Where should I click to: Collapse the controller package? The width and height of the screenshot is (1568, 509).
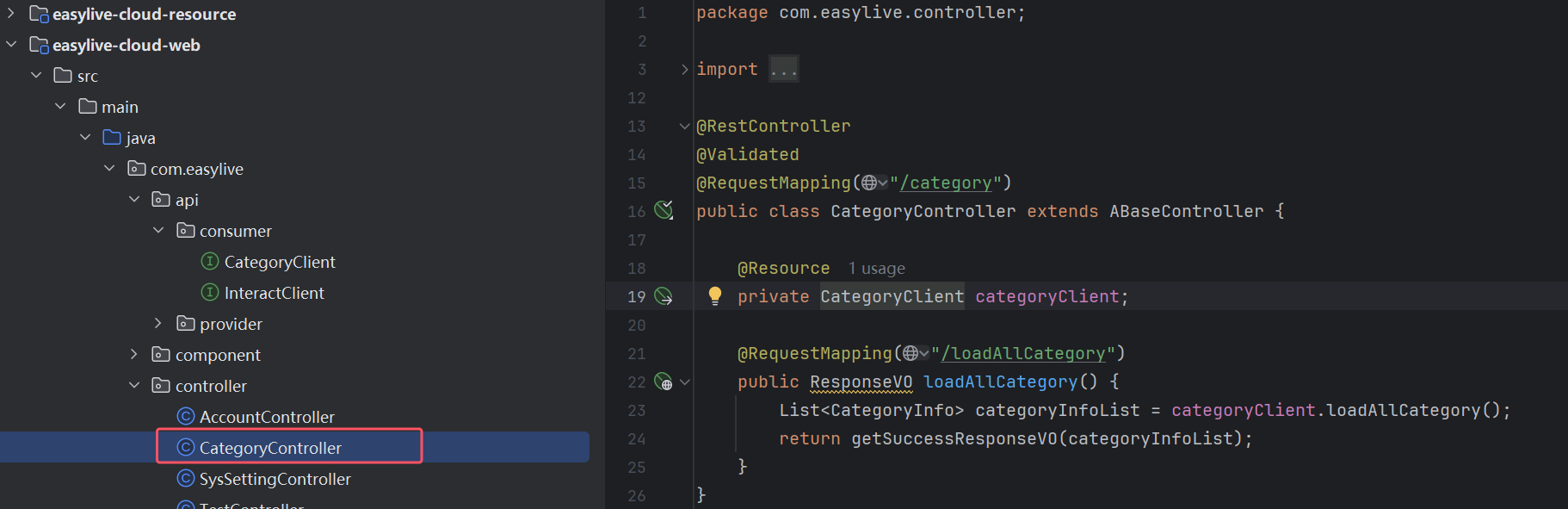tap(134, 386)
